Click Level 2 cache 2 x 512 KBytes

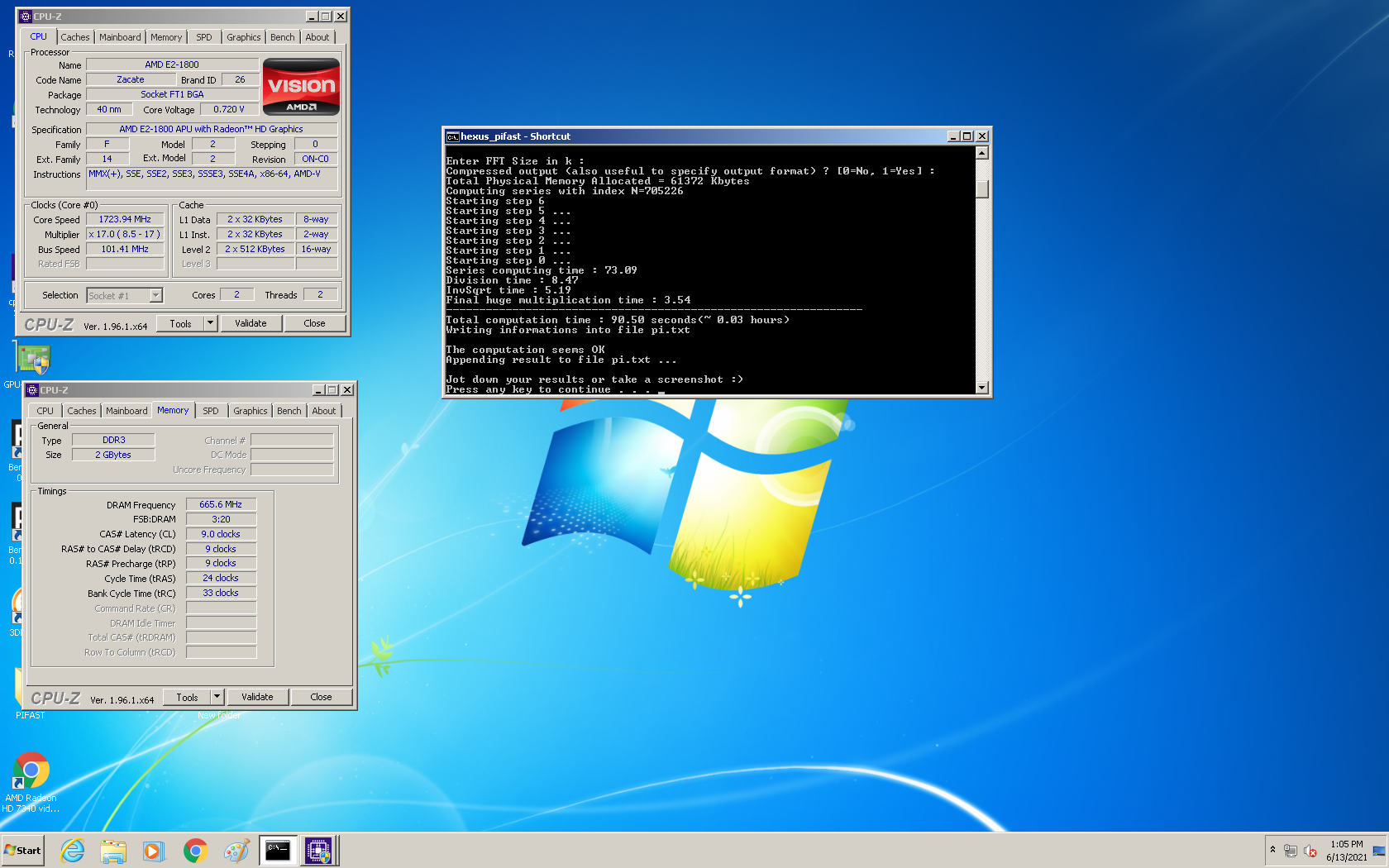tap(255, 250)
